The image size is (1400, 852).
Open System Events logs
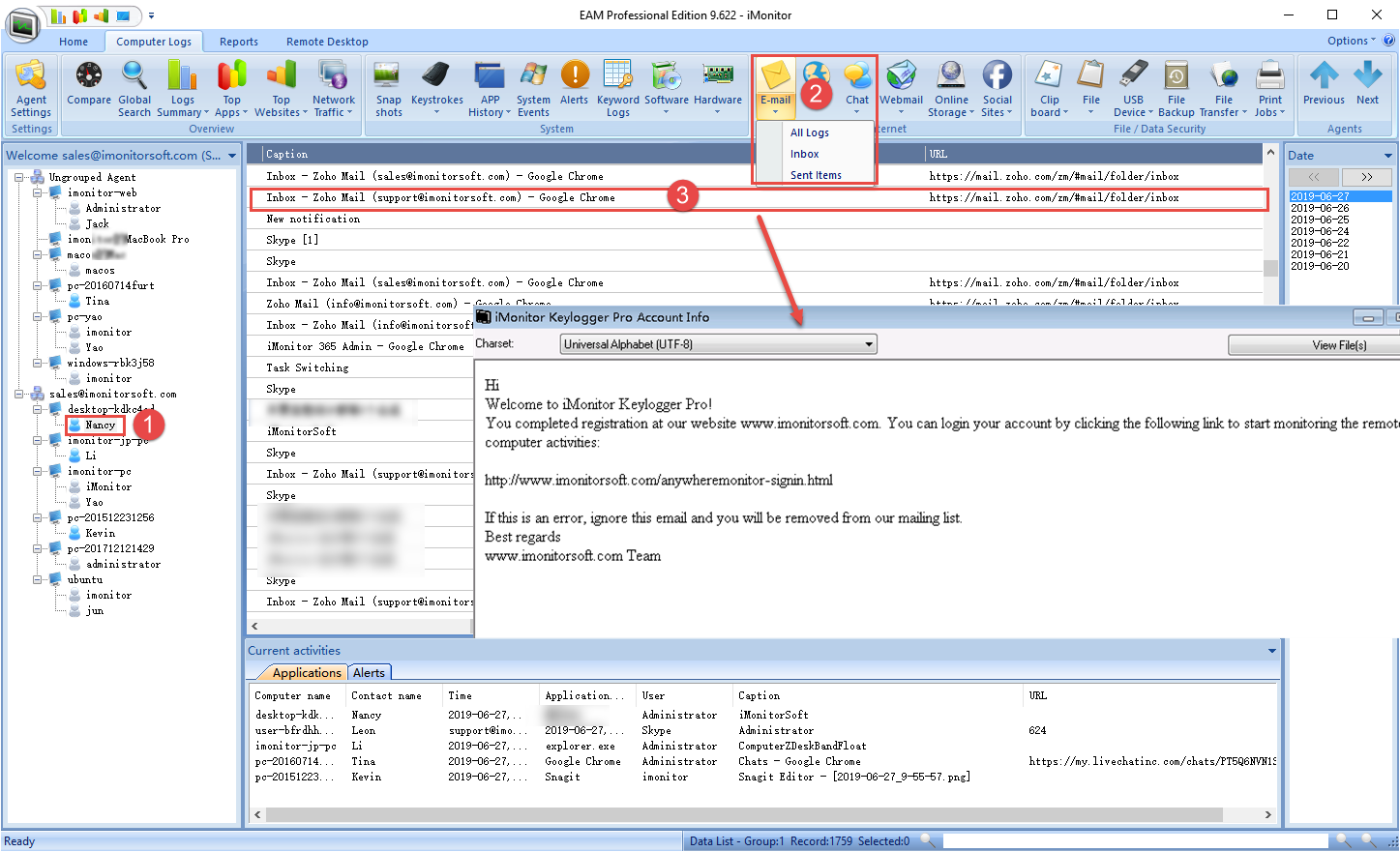click(x=533, y=89)
